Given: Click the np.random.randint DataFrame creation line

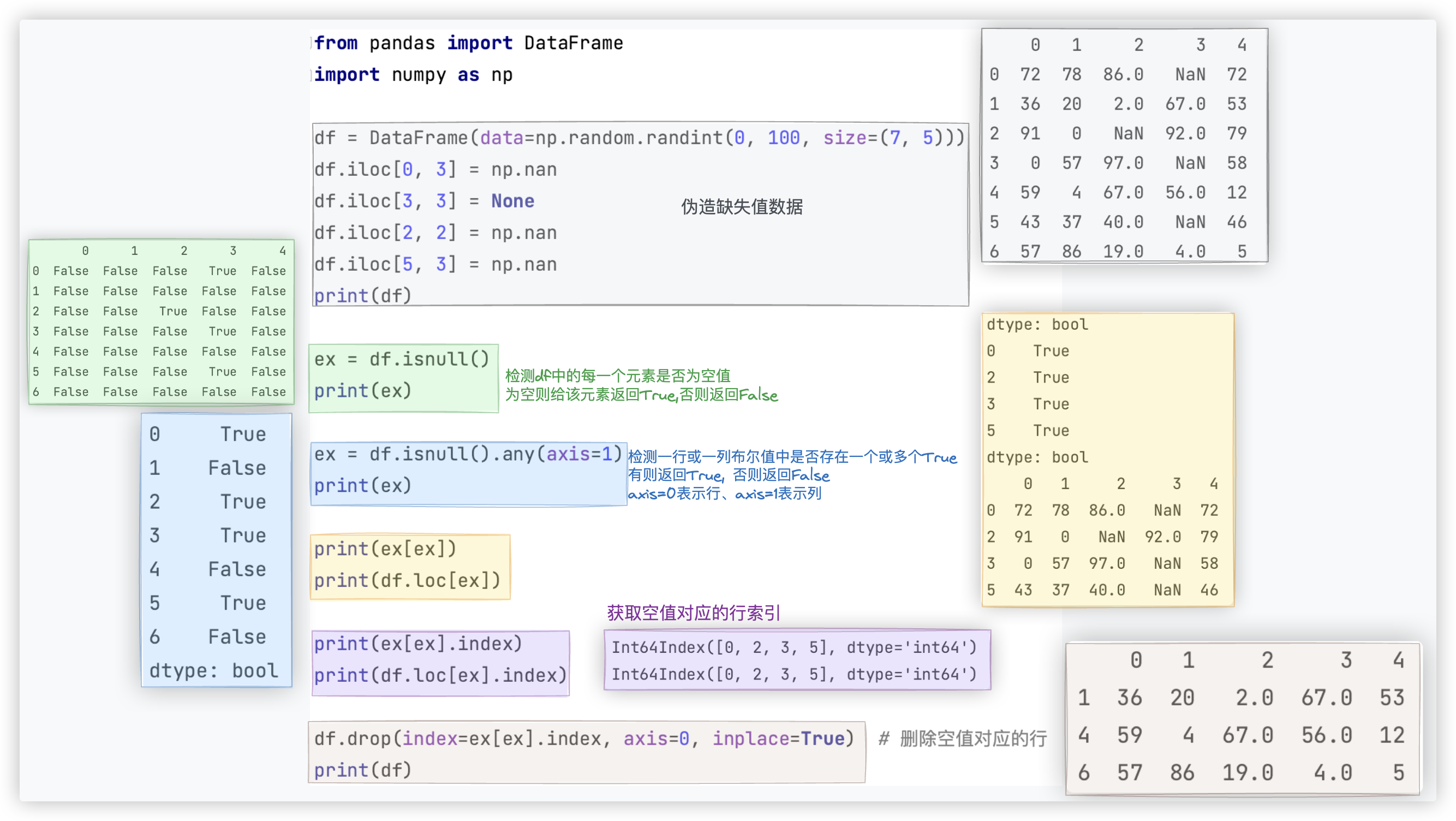Looking at the screenshot, I should [639, 138].
